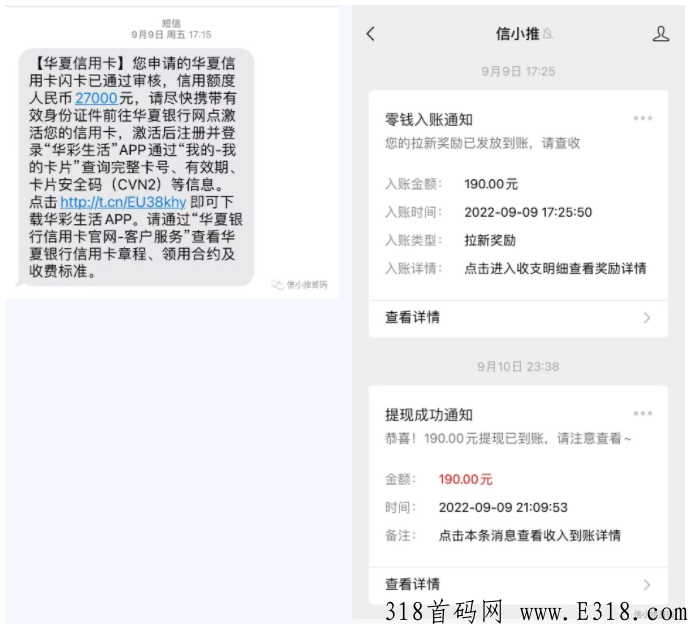
Task: Open the account profile person icon
Action: coord(660,34)
